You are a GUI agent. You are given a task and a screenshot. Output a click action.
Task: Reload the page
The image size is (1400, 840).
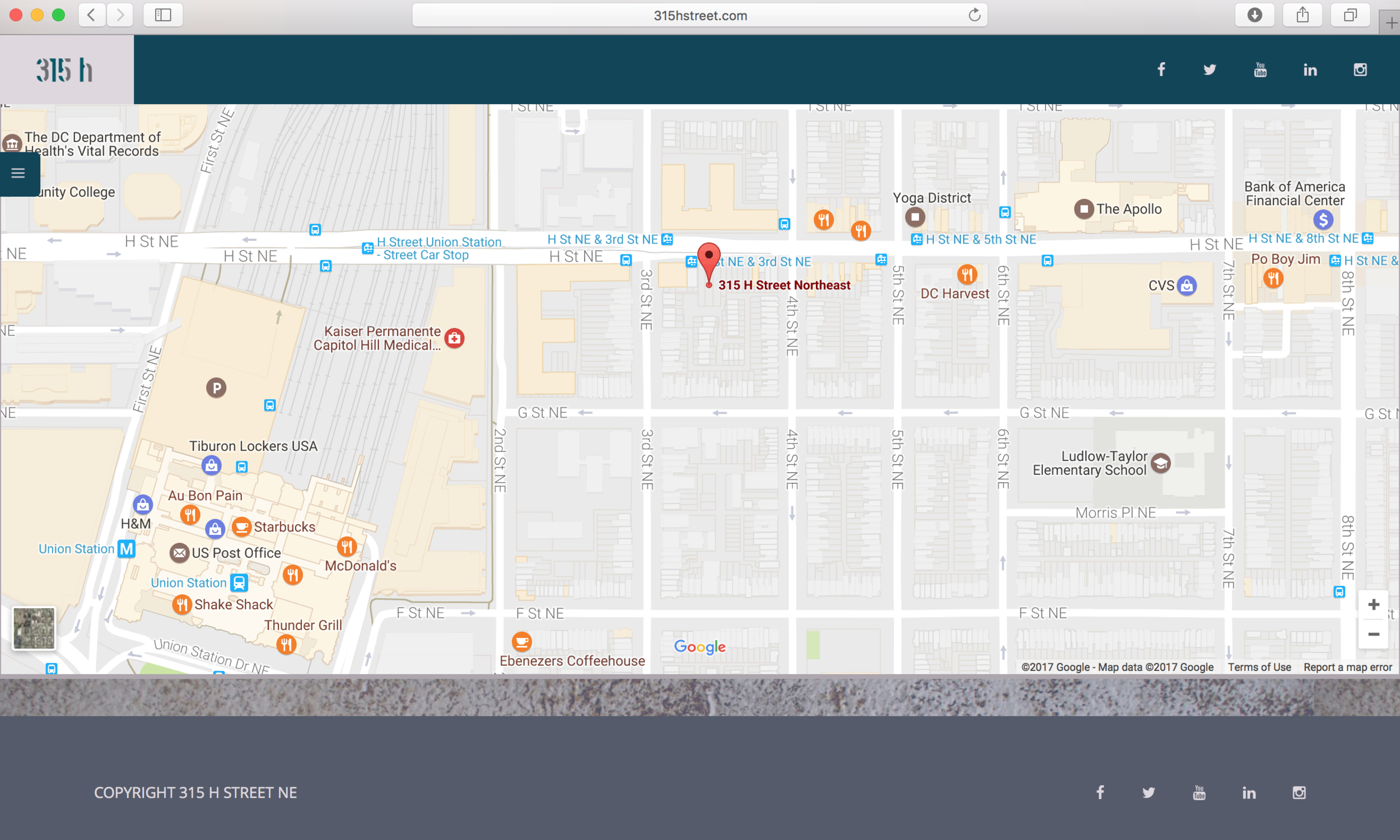click(974, 15)
